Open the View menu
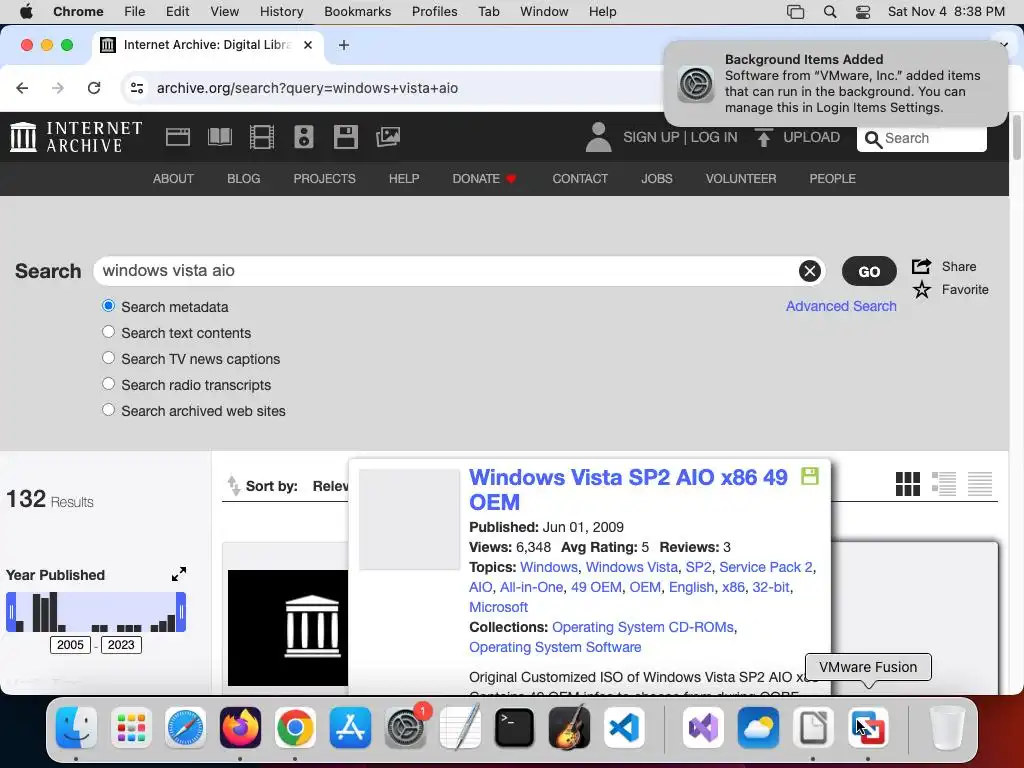Image resolution: width=1024 pixels, height=768 pixels. [x=225, y=12]
